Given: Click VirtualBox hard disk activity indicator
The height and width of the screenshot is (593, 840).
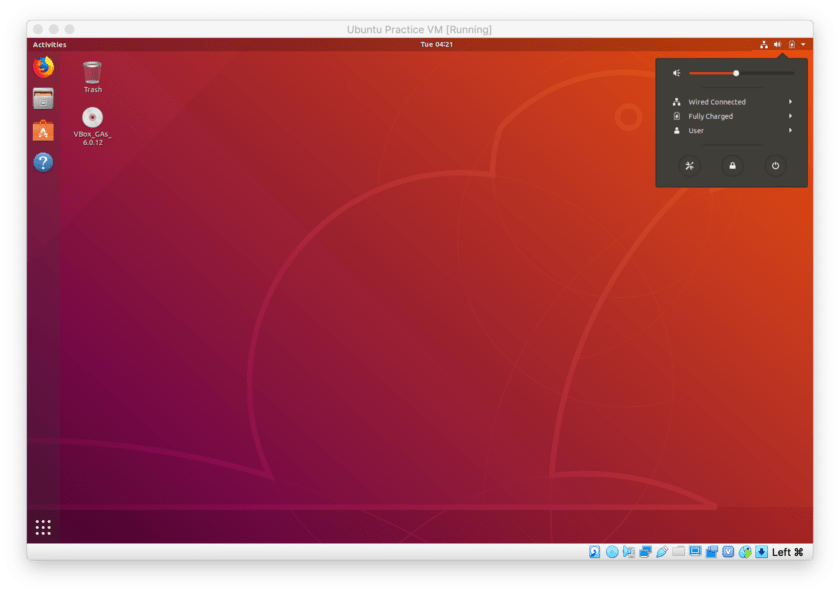Looking at the screenshot, I should (x=595, y=552).
